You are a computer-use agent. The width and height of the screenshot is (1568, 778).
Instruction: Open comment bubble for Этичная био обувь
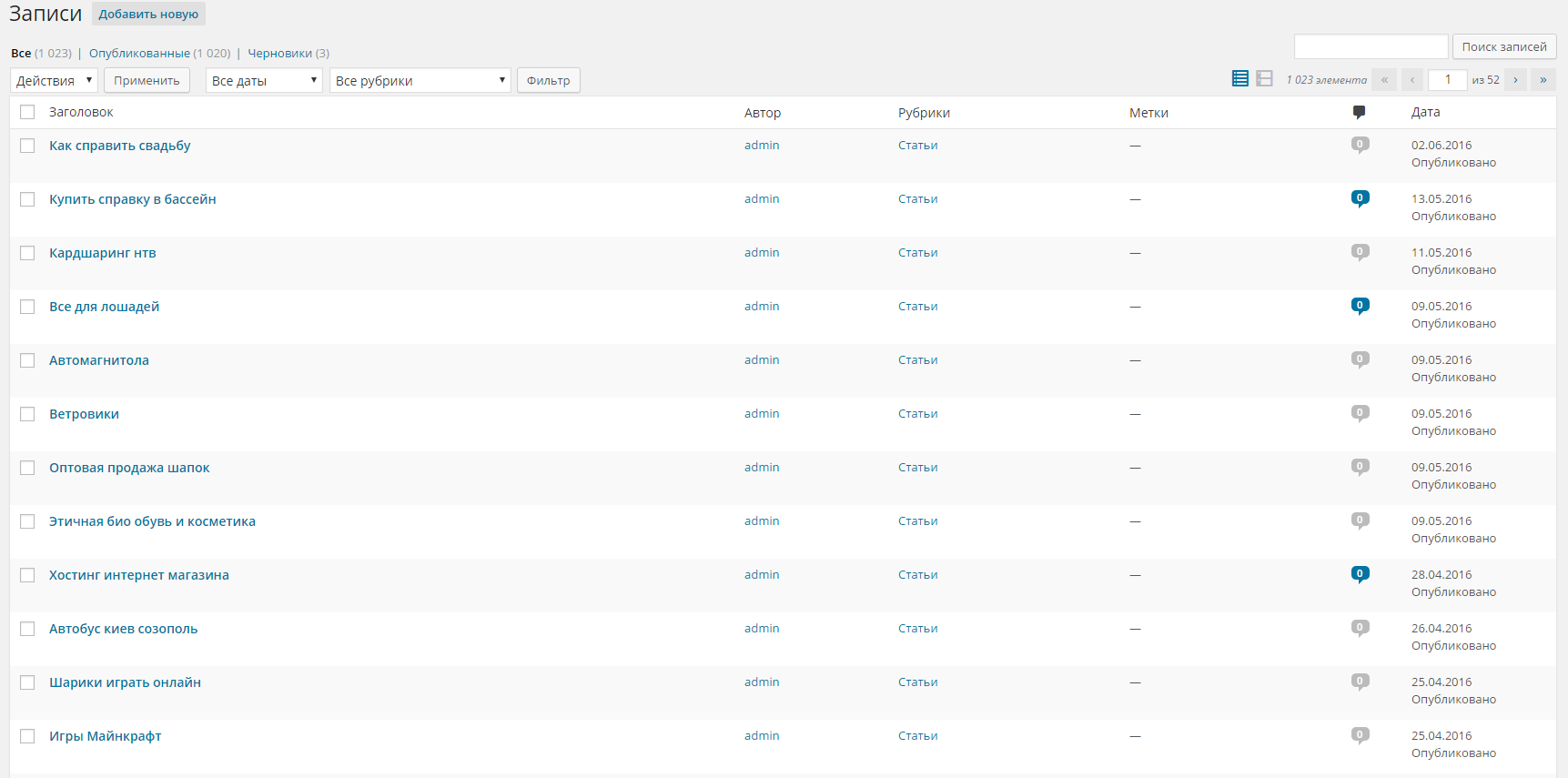tap(1360, 520)
